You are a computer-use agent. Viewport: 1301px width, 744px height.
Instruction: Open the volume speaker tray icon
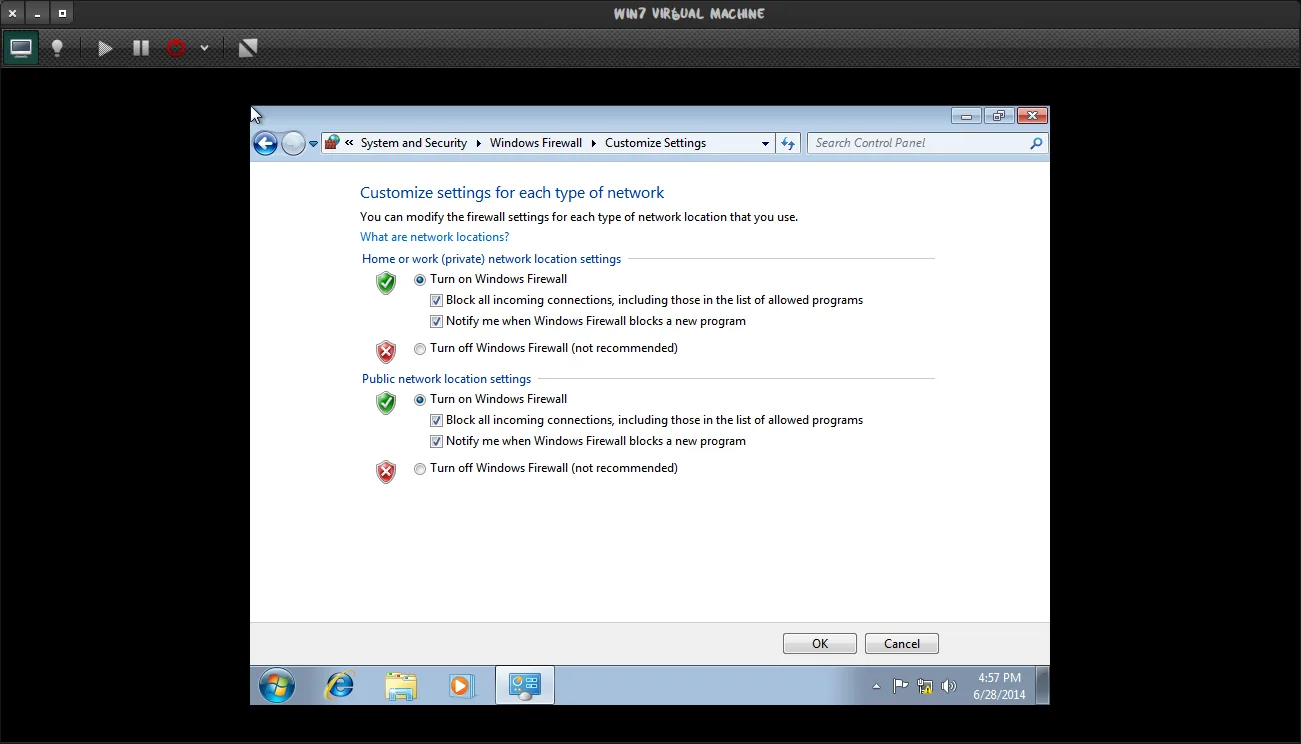(949, 686)
